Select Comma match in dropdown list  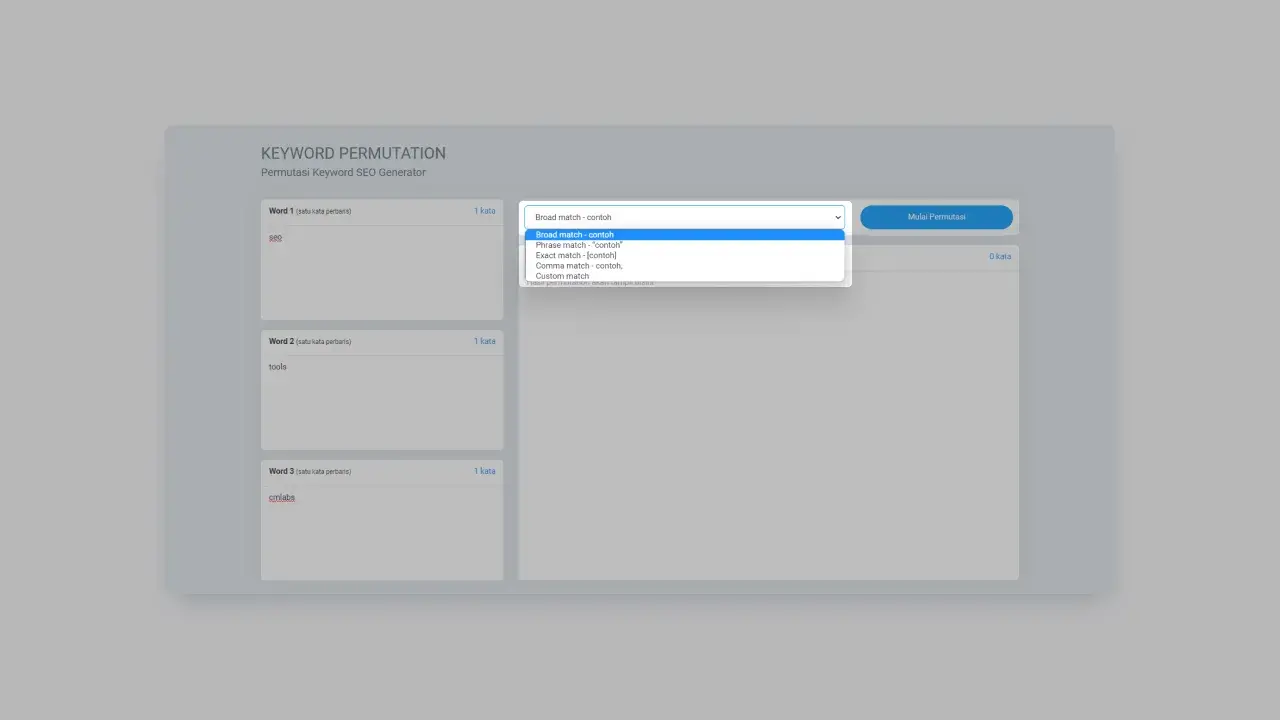tap(578, 266)
